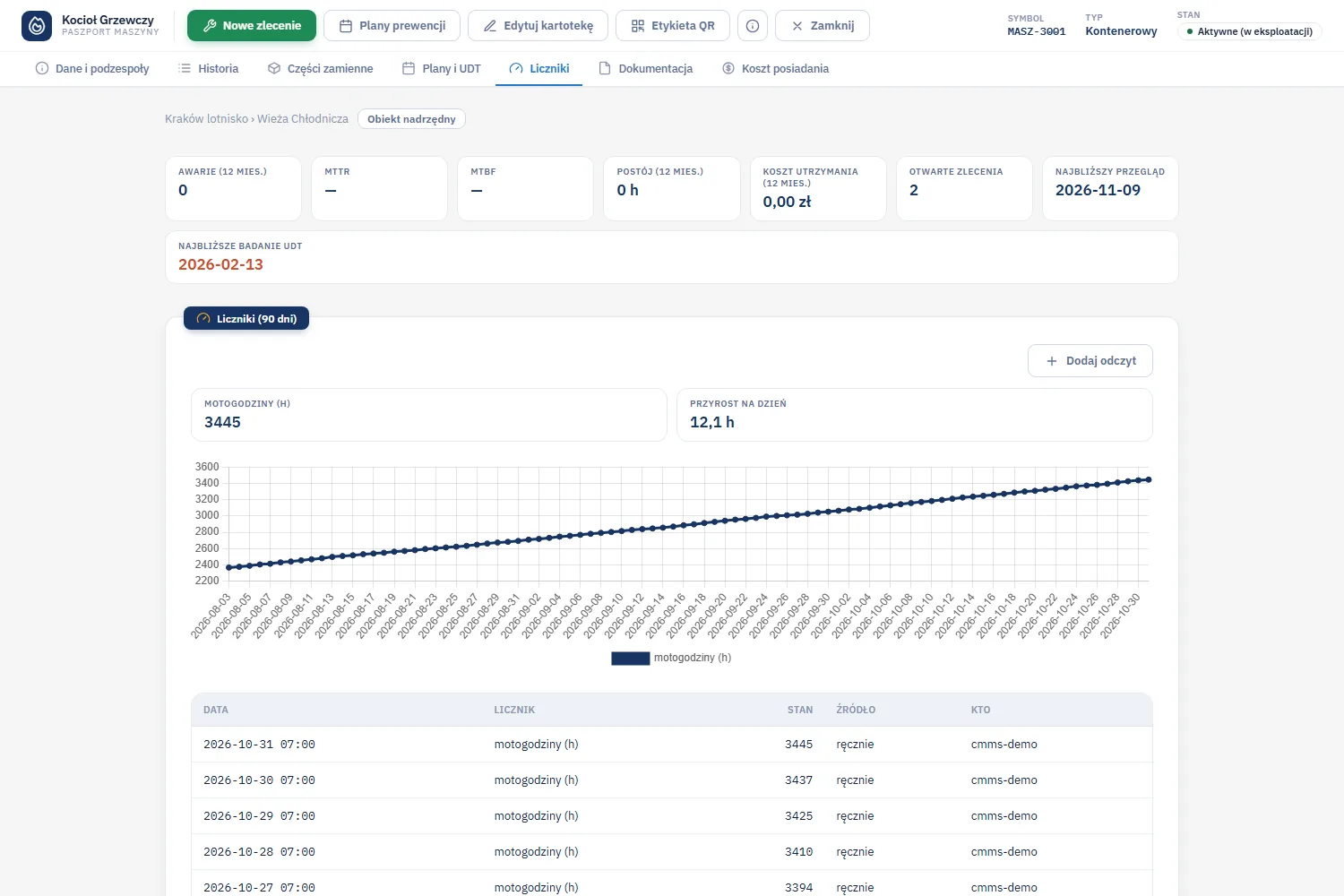This screenshot has width=1344, height=896.
Task: Click the 2026-02-13 UDT inspection date
Action: tap(220, 264)
